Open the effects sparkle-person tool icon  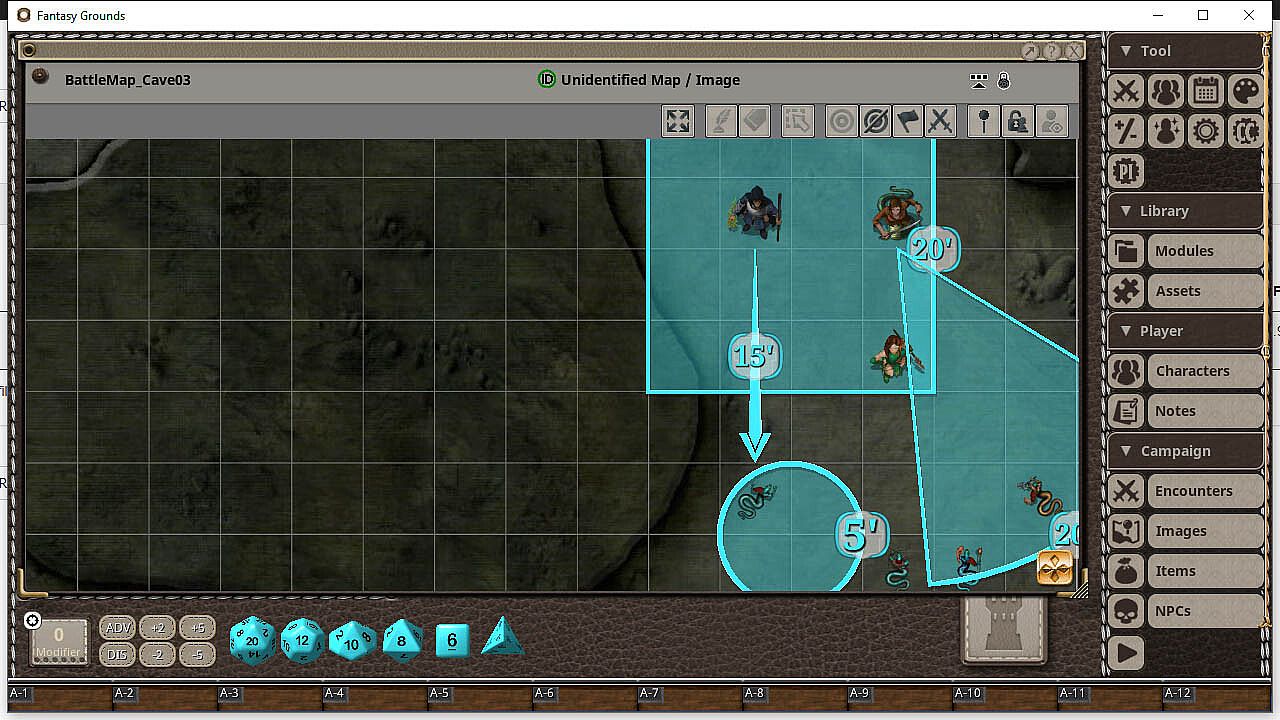coord(1166,131)
